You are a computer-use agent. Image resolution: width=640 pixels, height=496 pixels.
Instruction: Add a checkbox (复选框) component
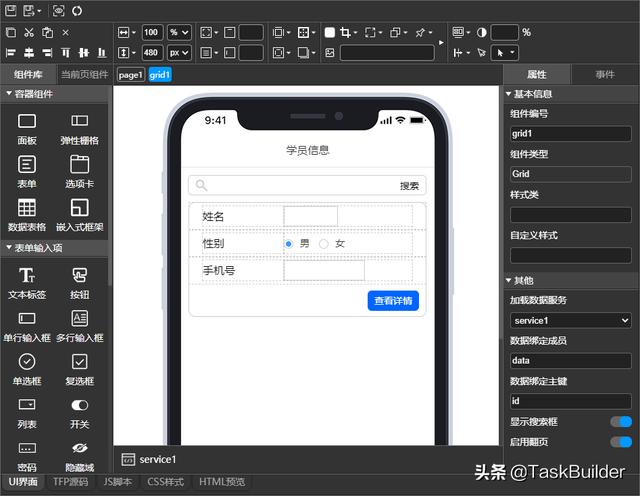point(80,369)
